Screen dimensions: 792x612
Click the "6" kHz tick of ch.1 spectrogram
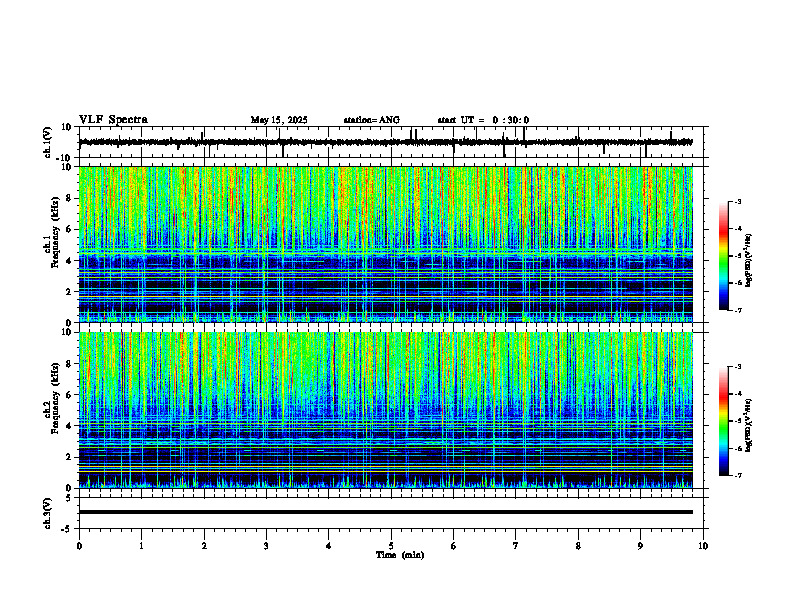69,230
